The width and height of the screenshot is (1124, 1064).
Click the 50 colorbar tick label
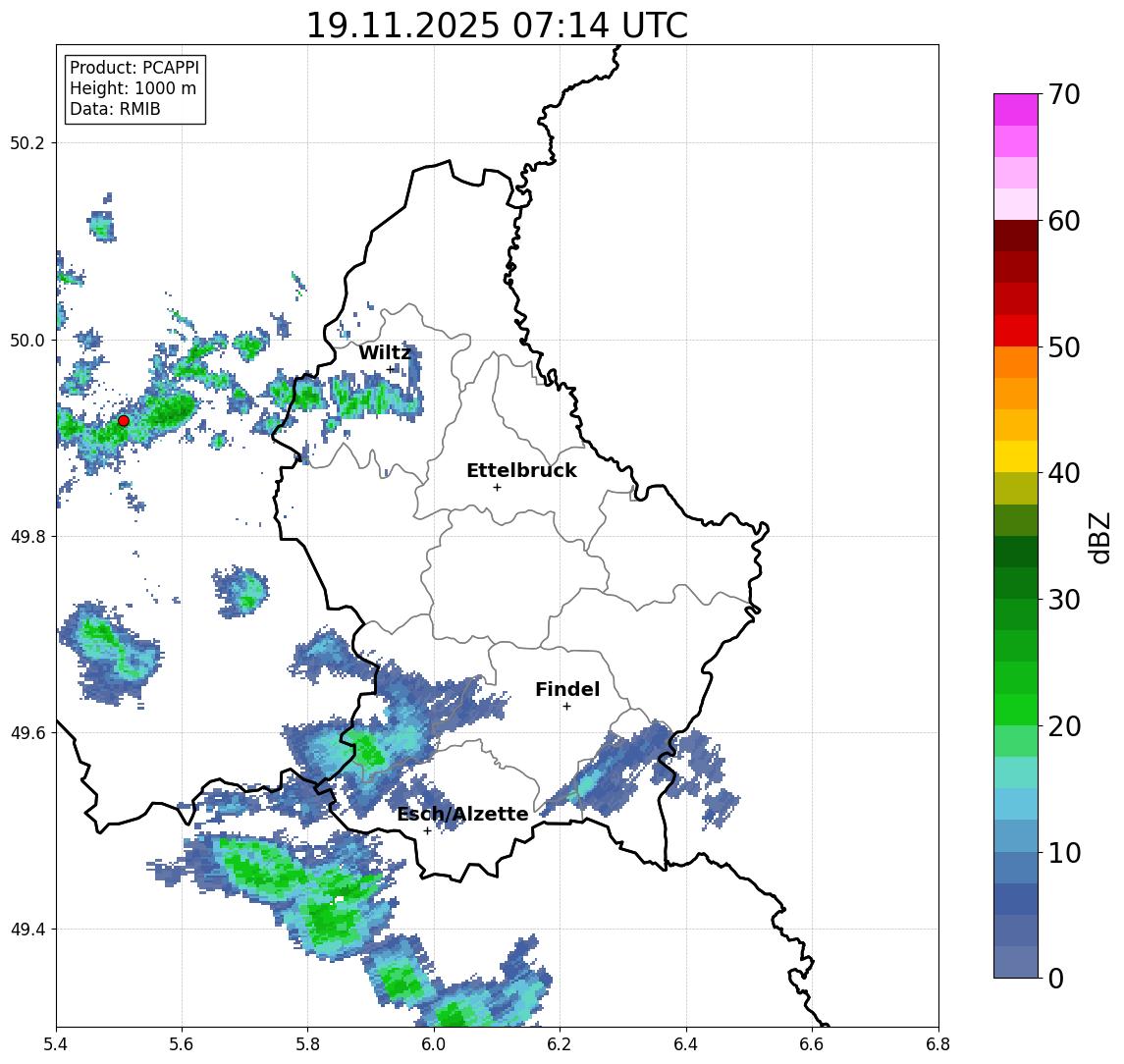coord(1064,347)
